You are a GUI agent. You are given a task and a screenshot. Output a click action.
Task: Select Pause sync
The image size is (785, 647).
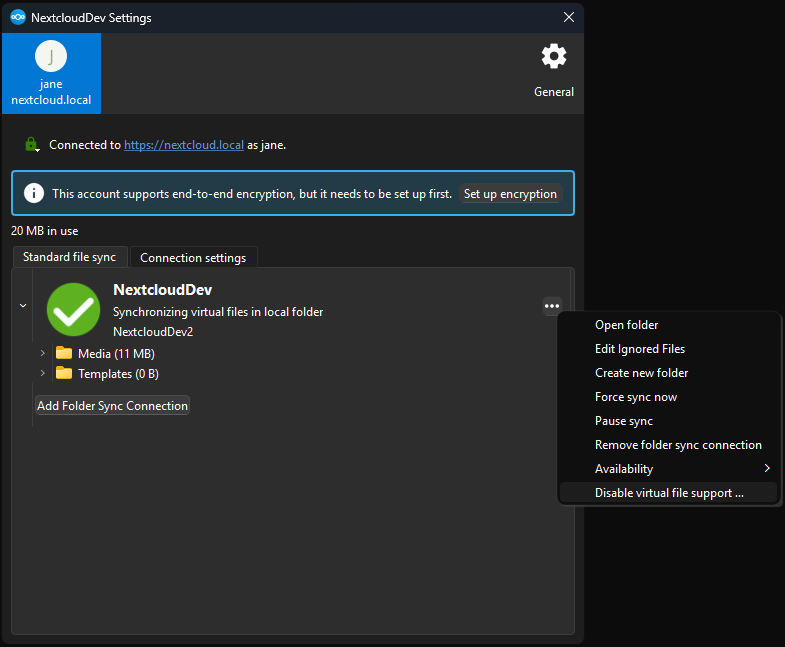click(668, 421)
